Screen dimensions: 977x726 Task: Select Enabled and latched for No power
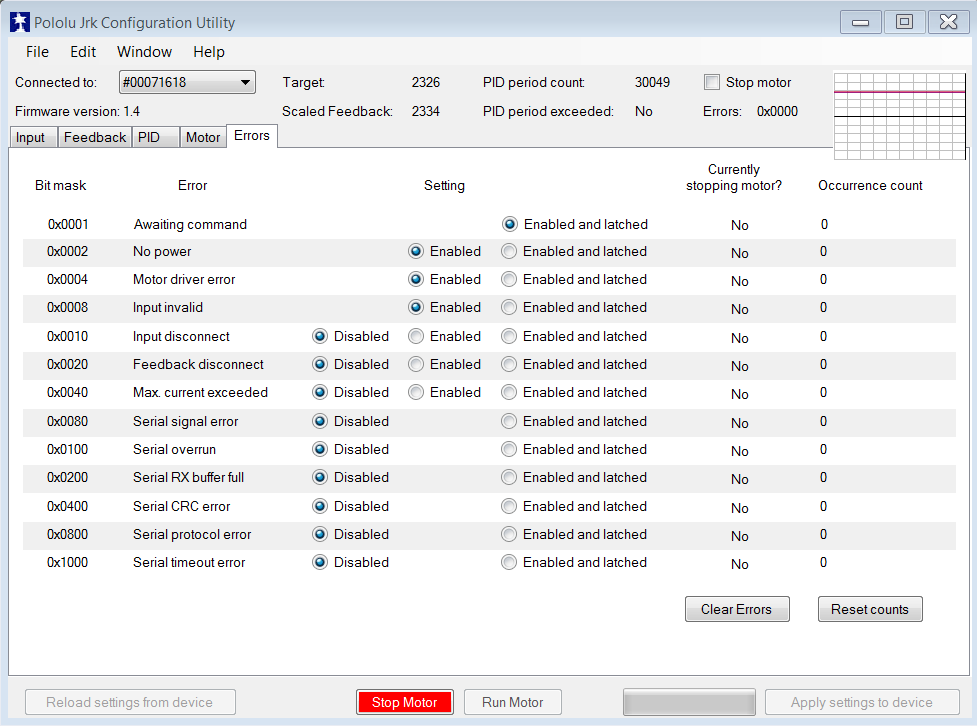click(x=509, y=252)
